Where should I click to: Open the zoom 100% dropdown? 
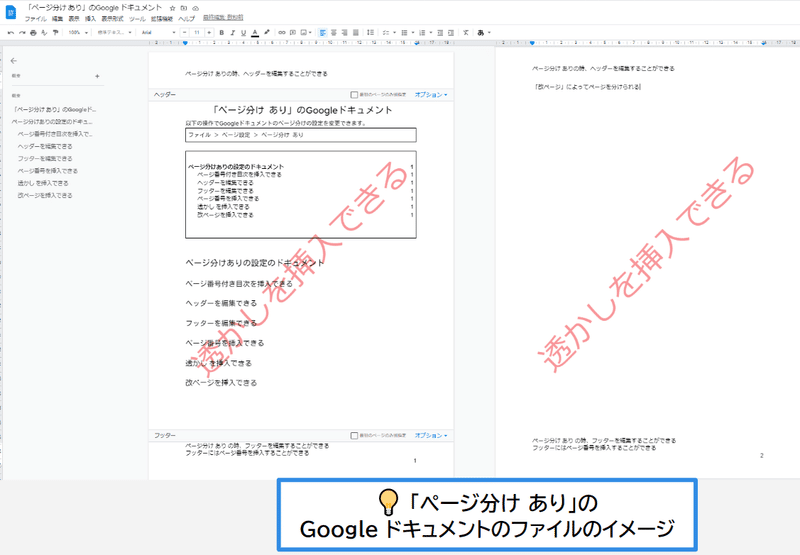point(78,33)
